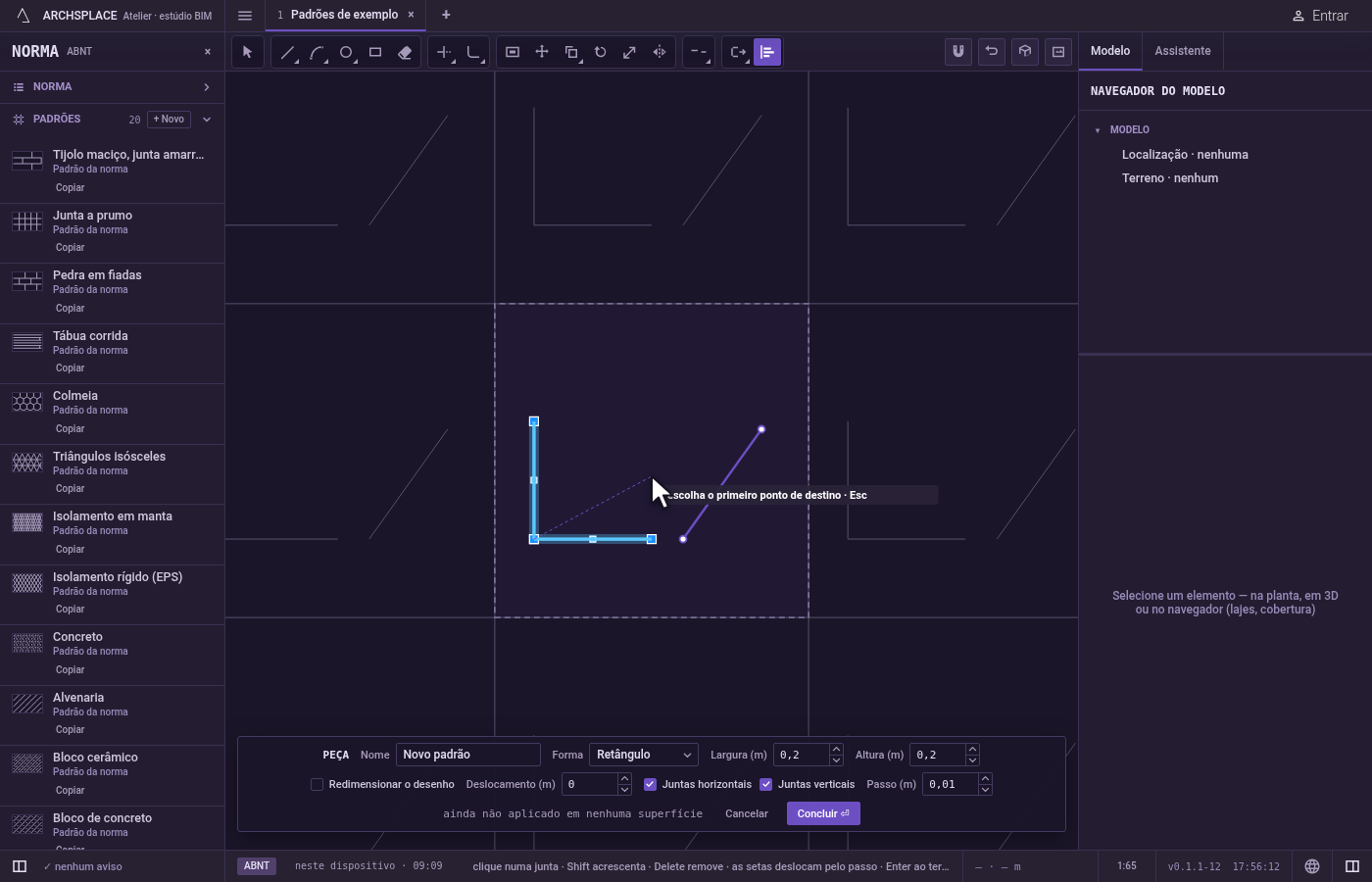The image size is (1372, 882).
Task: Pick the circle shape tool
Action: 346,52
